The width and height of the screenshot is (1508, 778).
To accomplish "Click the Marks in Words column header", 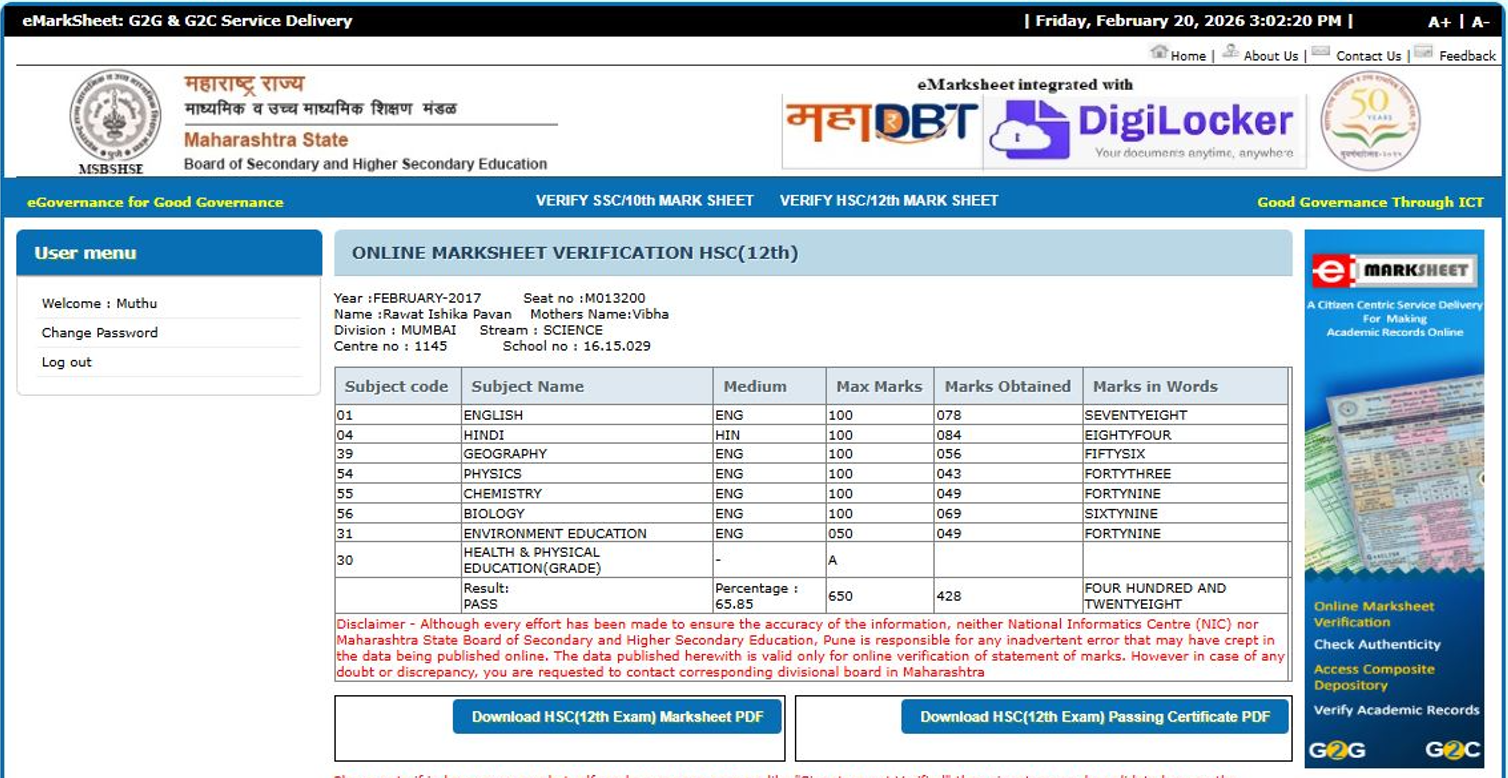I will click(x=1186, y=386).
